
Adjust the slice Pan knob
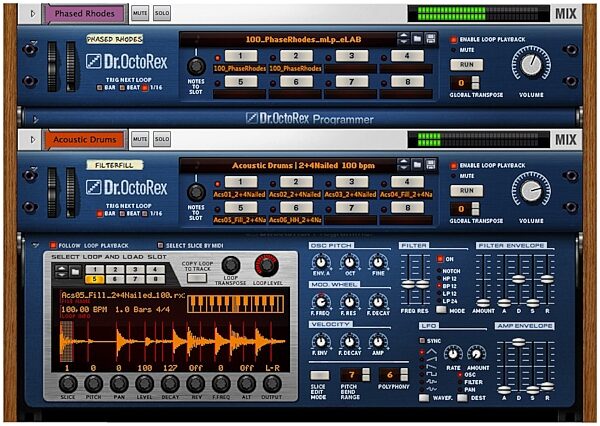(x=119, y=383)
